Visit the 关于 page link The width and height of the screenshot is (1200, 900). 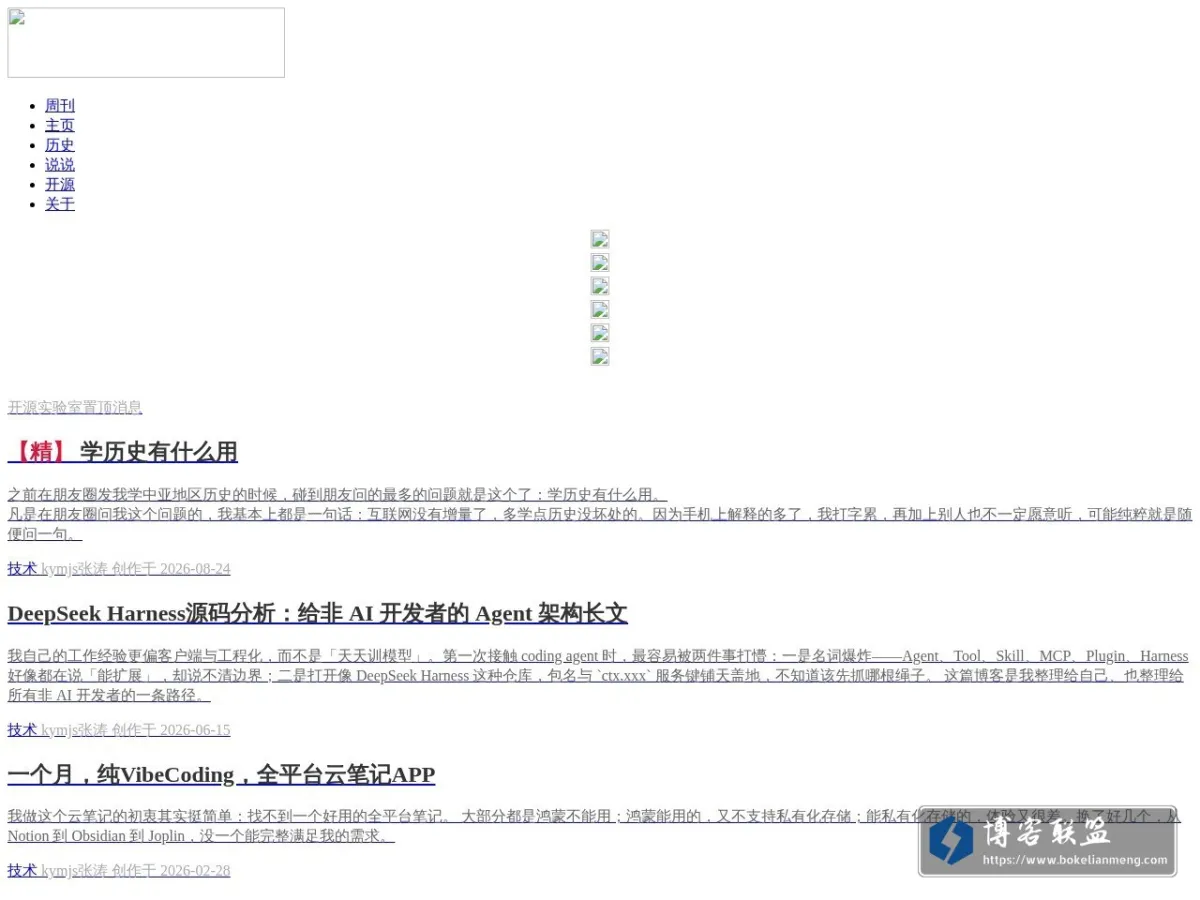pos(60,204)
